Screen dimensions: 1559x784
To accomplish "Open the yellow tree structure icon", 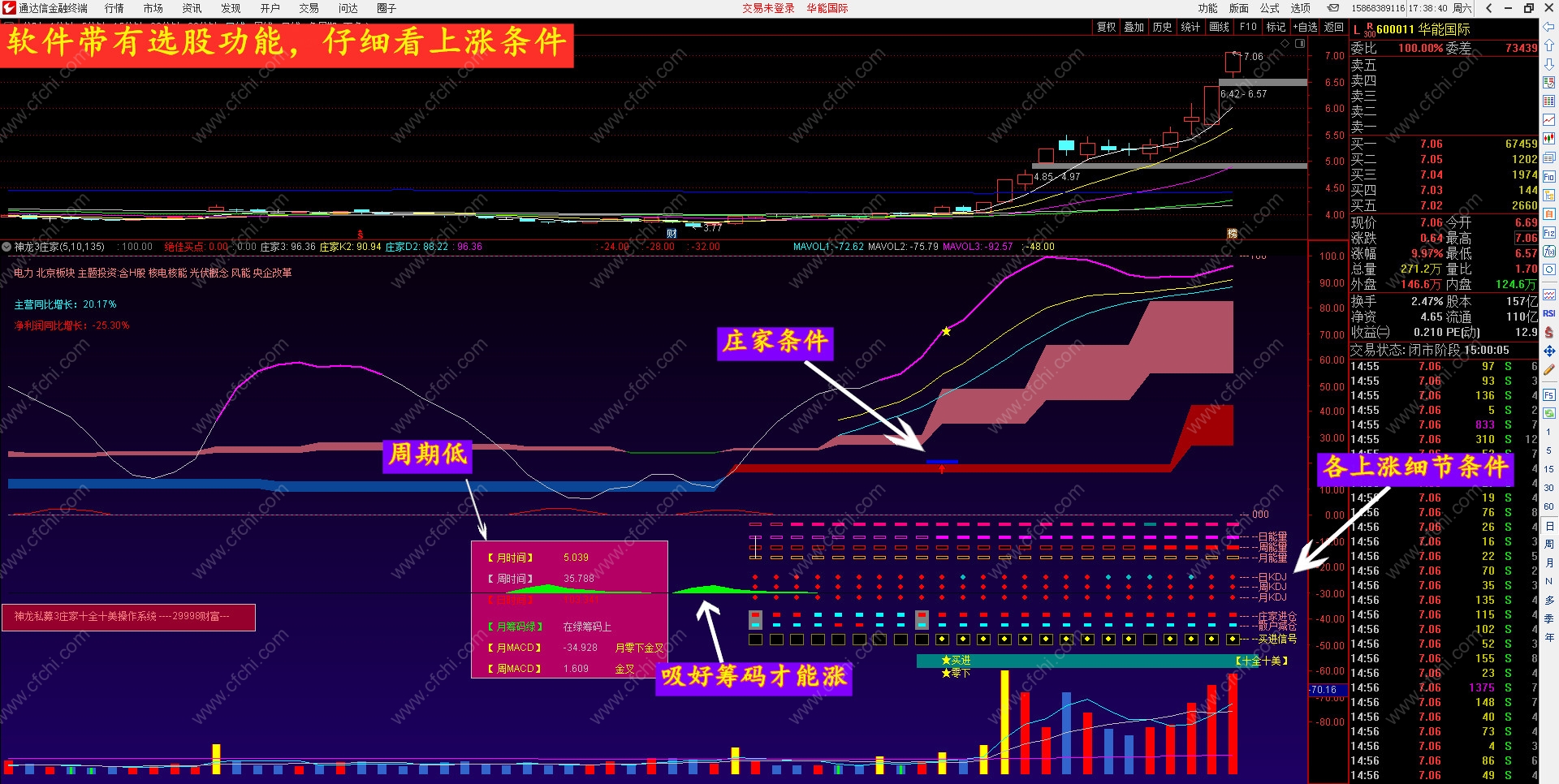I will [1549, 195].
